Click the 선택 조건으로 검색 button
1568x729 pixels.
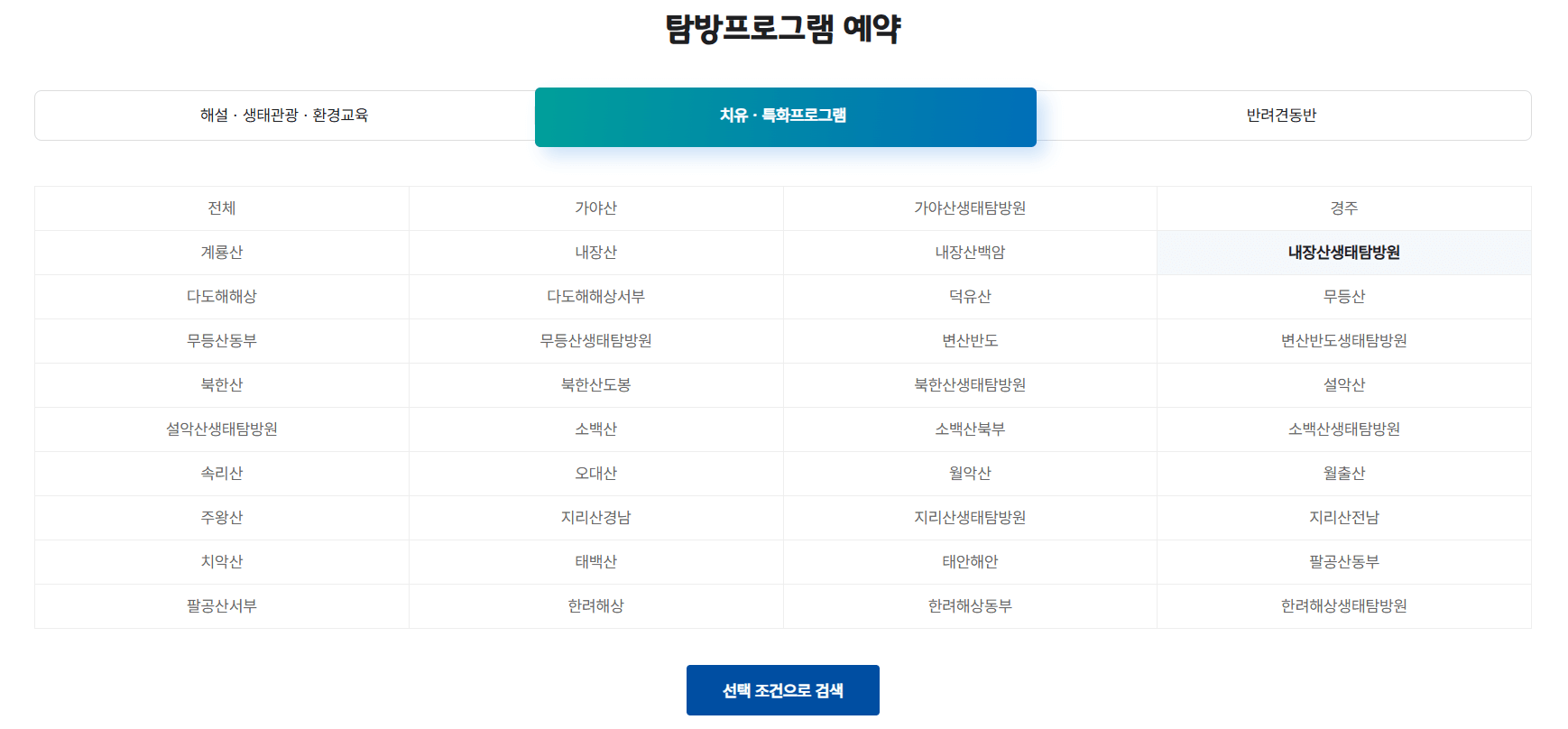(783, 689)
